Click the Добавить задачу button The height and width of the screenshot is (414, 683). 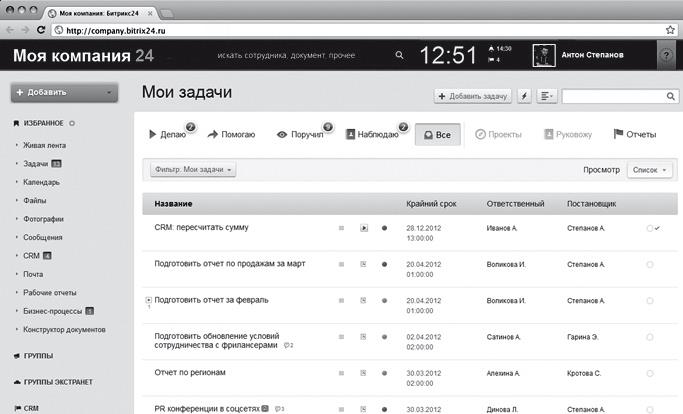click(x=472, y=96)
